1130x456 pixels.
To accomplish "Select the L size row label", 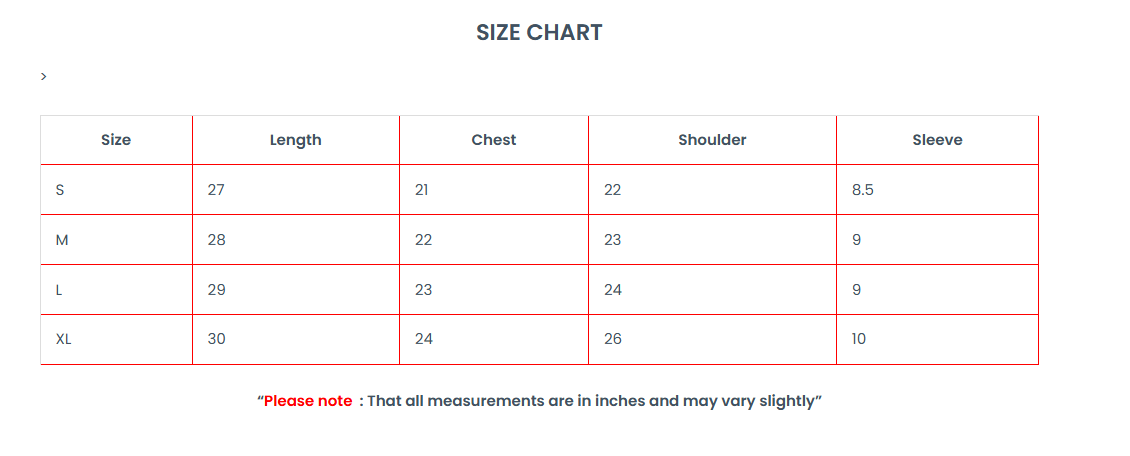I will click(60, 290).
